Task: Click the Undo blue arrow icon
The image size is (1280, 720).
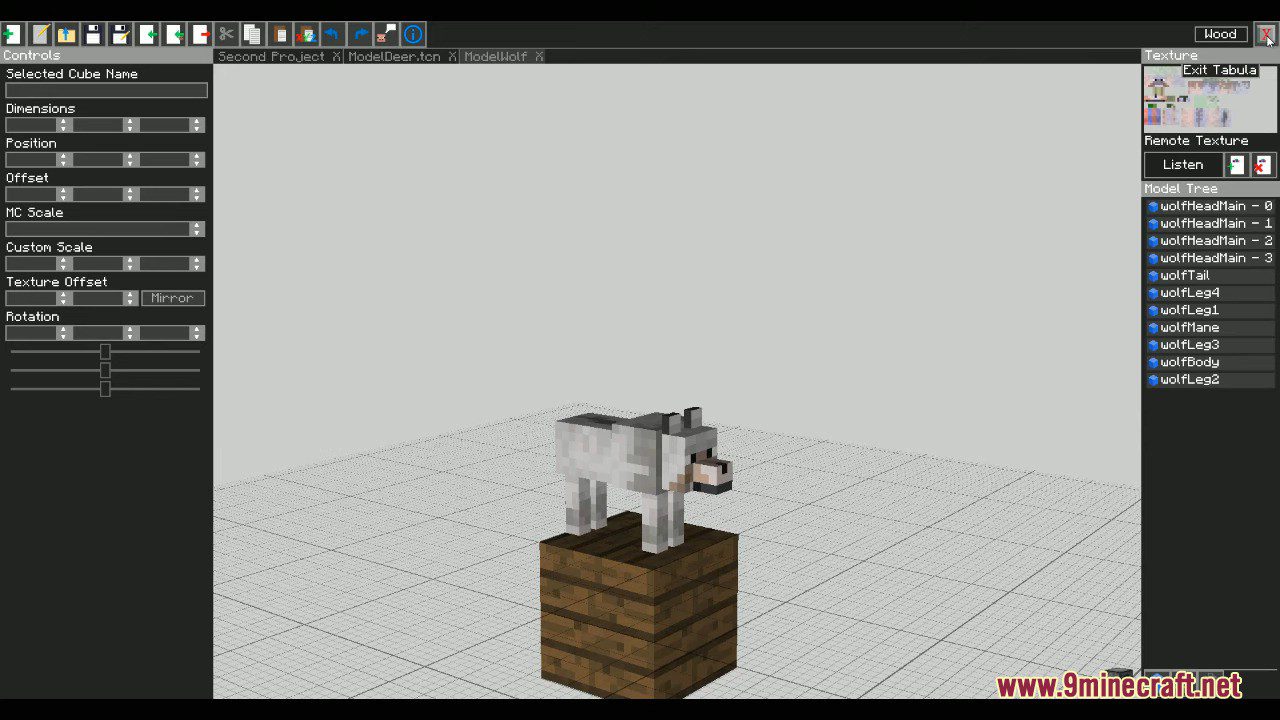Action: click(333, 34)
